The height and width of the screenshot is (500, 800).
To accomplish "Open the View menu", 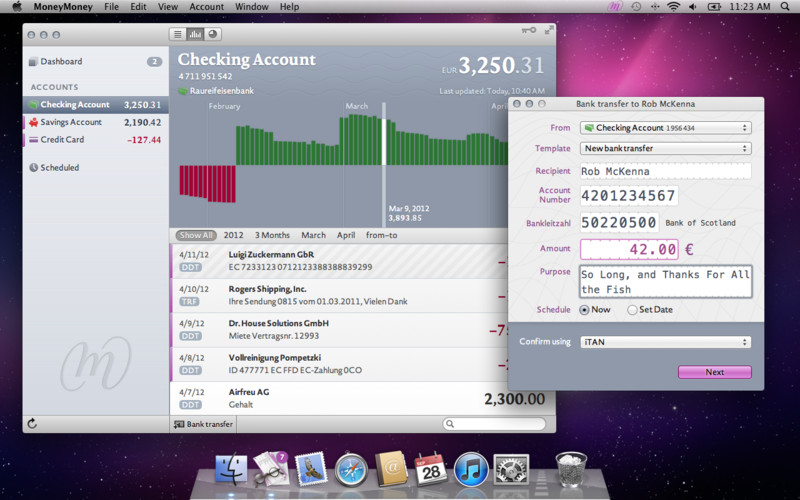I will click(168, 7).
